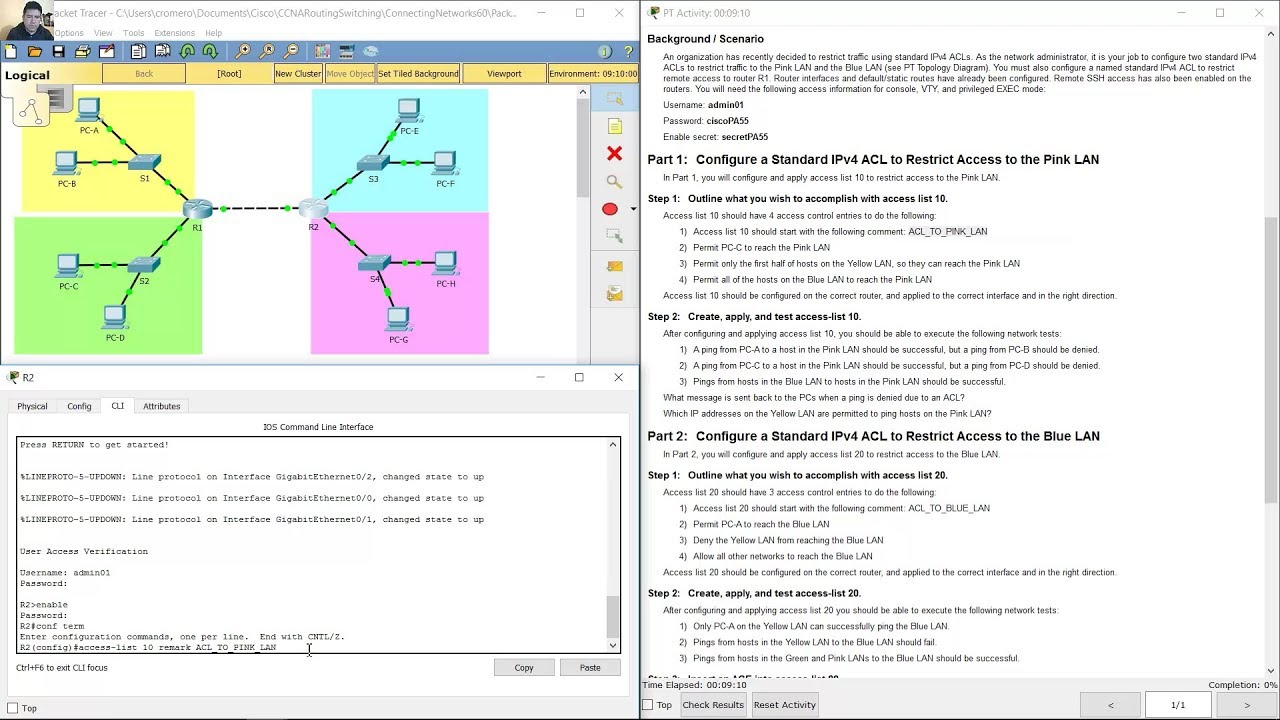Go to next activity page arrow

(x=1246, y=705)
